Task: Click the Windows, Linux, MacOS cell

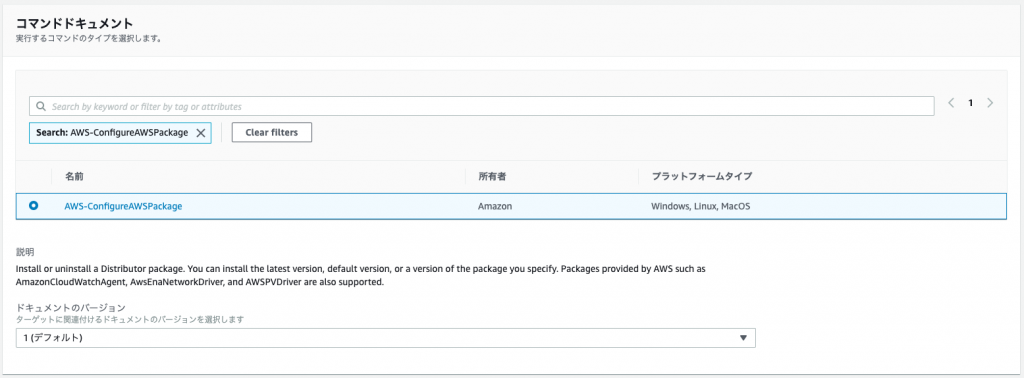Action: tap(701, 206)
